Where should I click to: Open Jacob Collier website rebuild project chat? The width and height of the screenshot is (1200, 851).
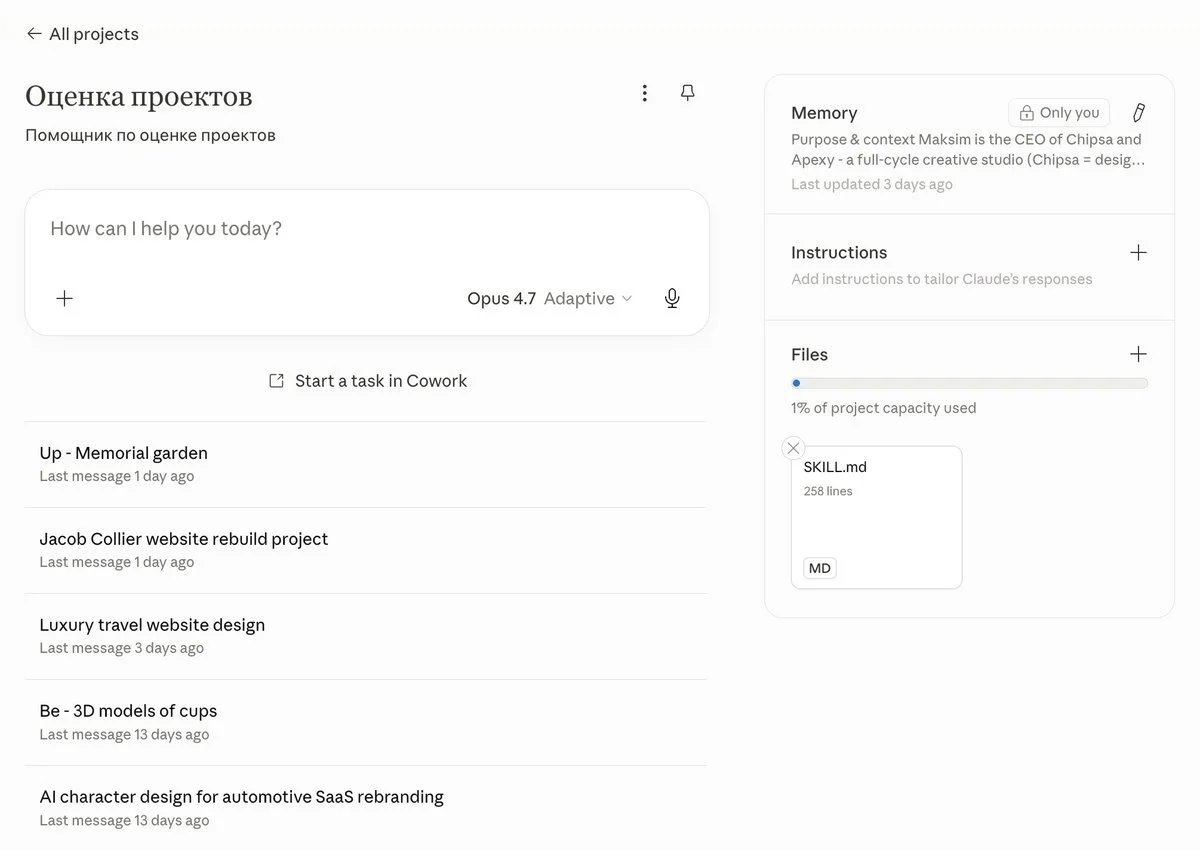point(184,539)
